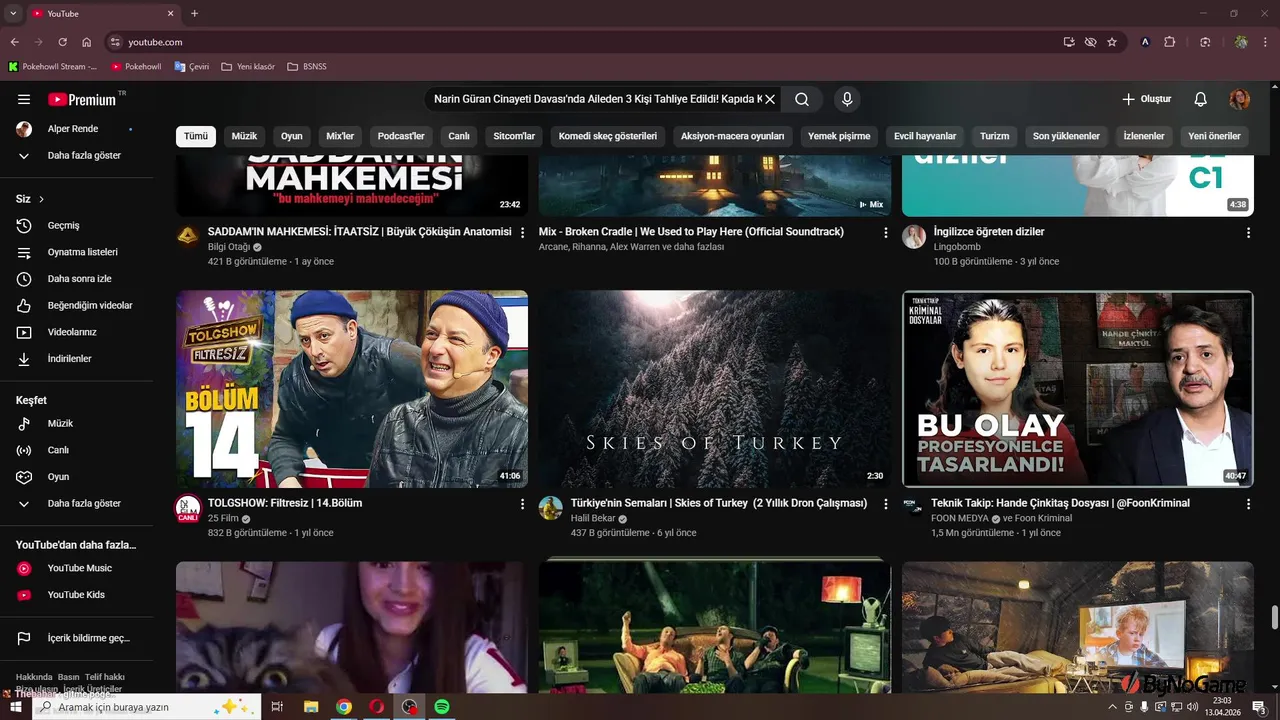Reload the page in Chrome
The width and height of the screenshot is (1280, 720).
[x=62, y=42]
